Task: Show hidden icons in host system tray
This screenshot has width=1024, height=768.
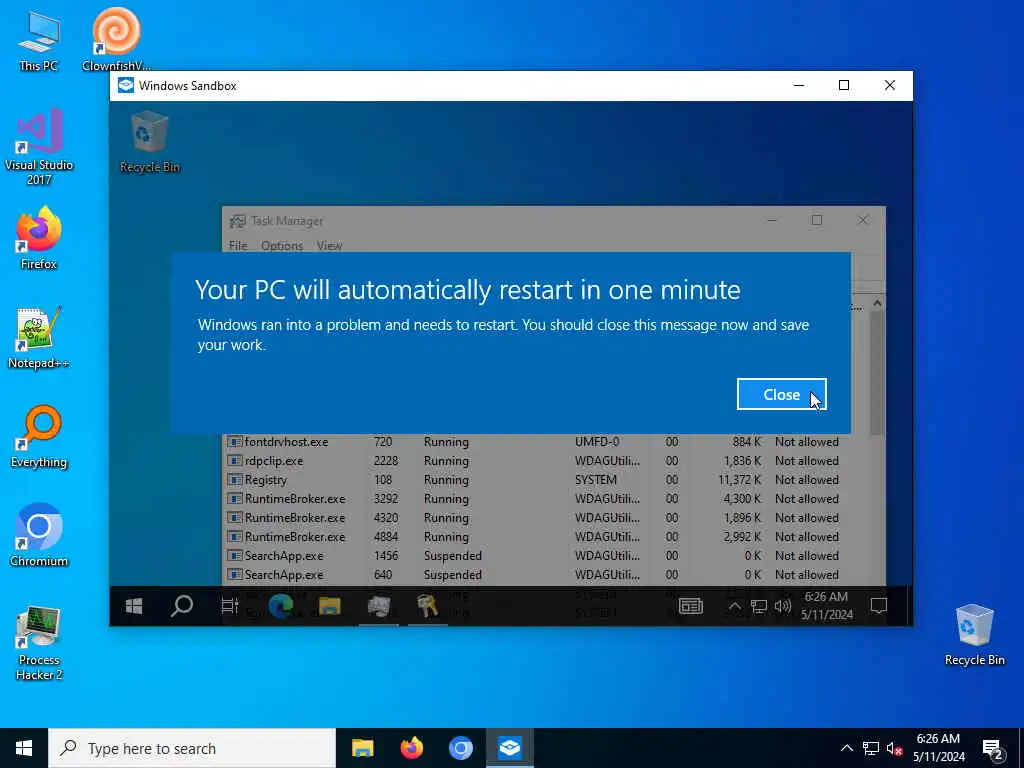Action: 846,748
